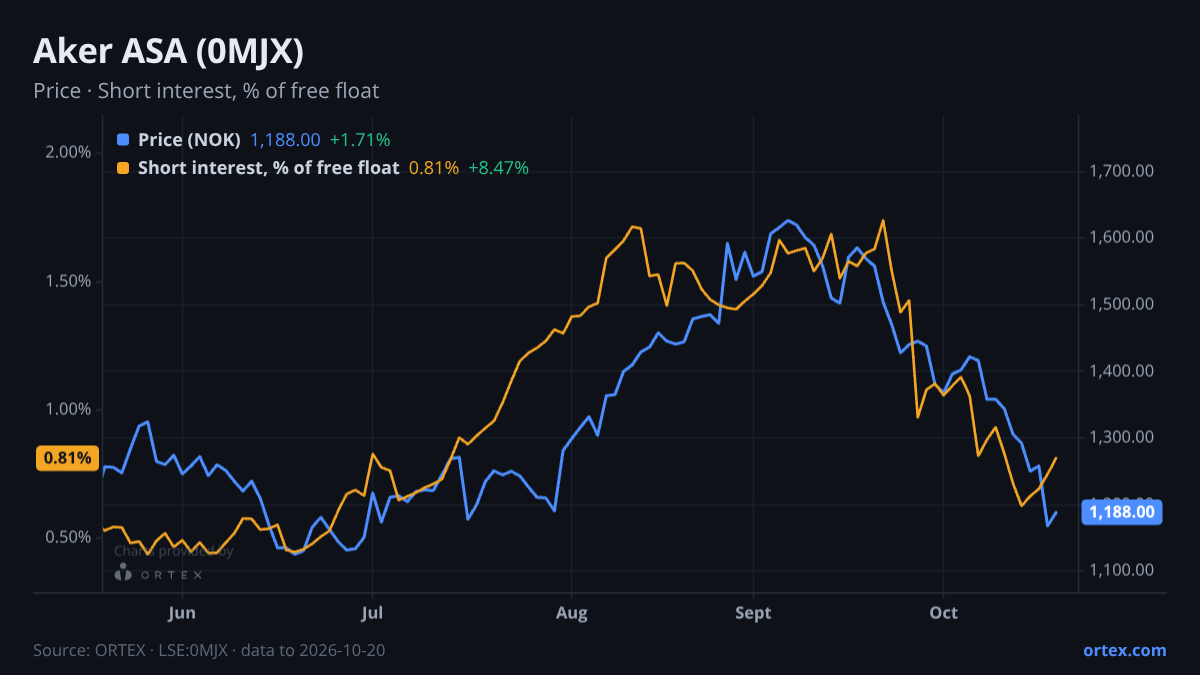The height and width of the screenshot is (675, 1200).
Task: Click the orange Short interest legend swatch
Action: (x=123, y=168)
